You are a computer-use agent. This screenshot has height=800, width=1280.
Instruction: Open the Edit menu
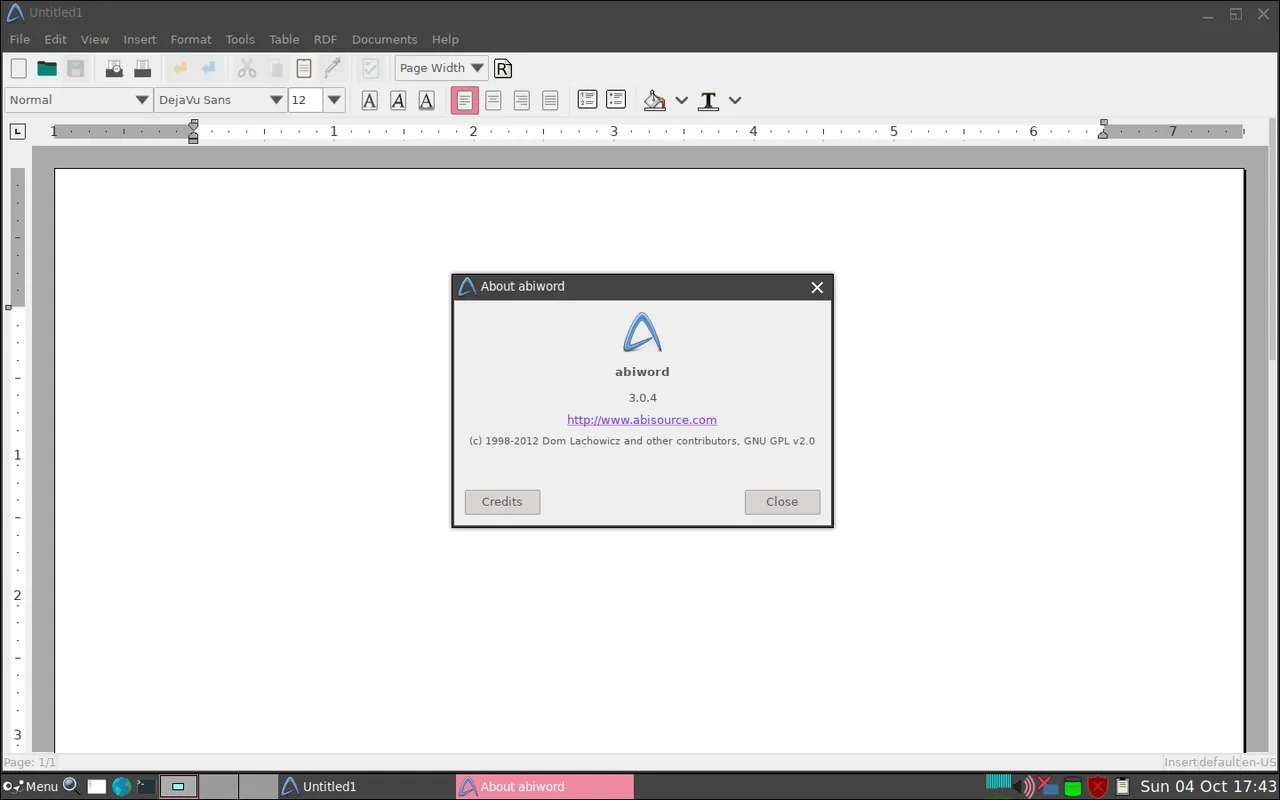click(55, 39)
